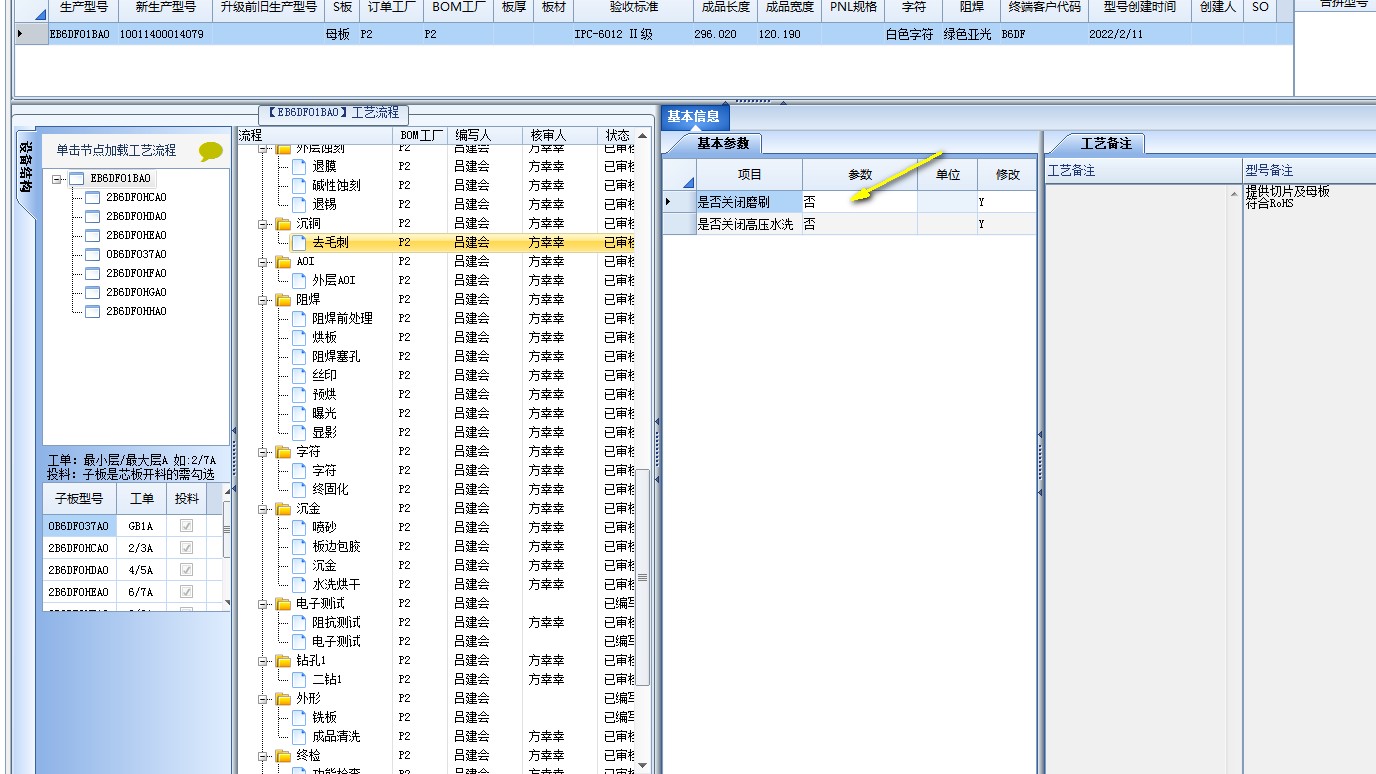Click the yellow folder icon of 钻孔1
This screenshot has width=1376, height=774.
[283, 660]
